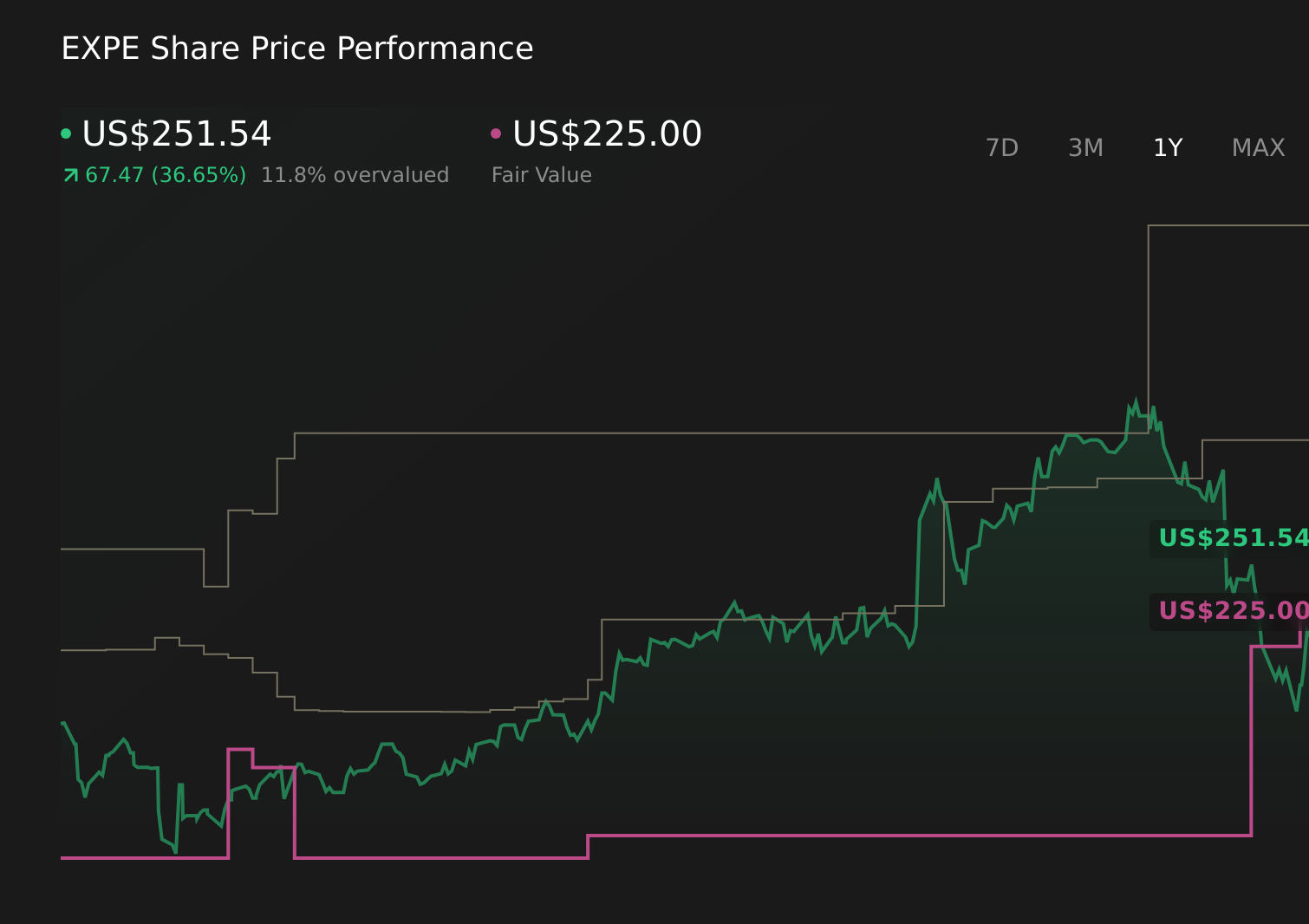The height and width of the screenshot is (924, 1309).
Task: Click the green US$251.54 chart price tag
Action: tap(1231, 538)
